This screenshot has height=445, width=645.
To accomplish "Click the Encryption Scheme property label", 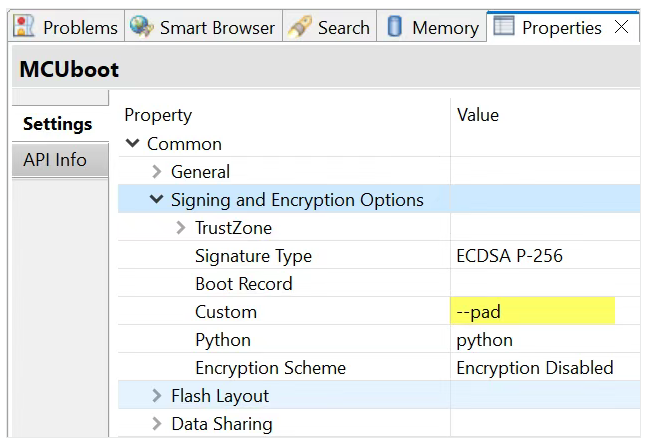I will click(270, 368).
